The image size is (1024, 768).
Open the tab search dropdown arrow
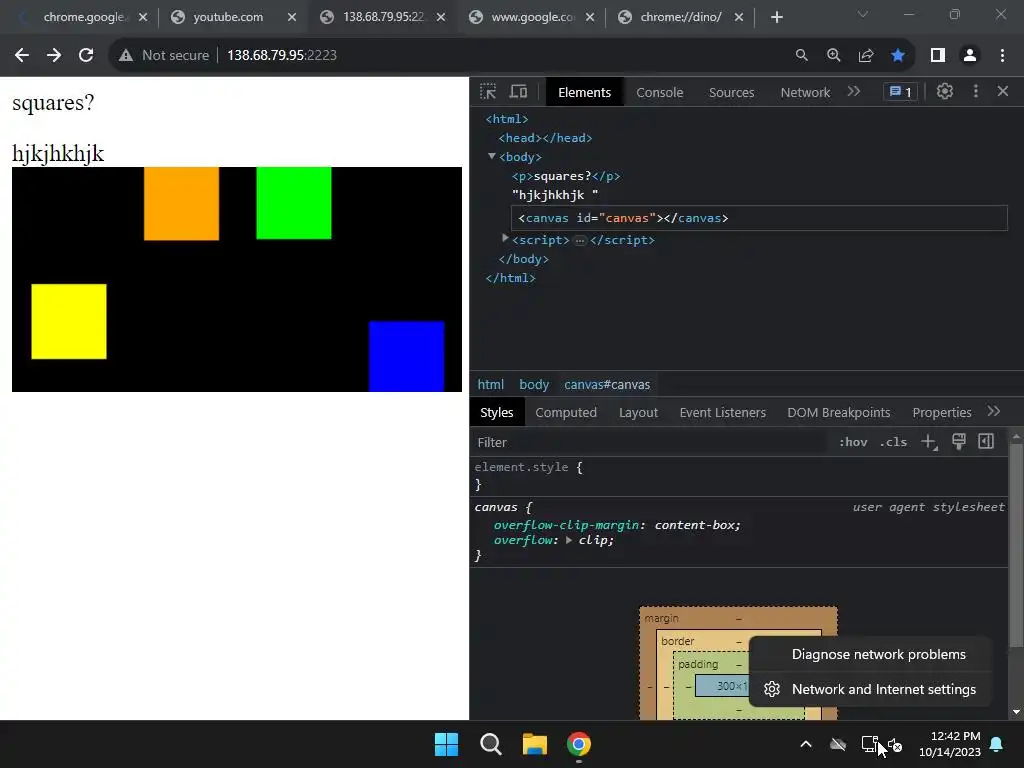coord(863,14)
